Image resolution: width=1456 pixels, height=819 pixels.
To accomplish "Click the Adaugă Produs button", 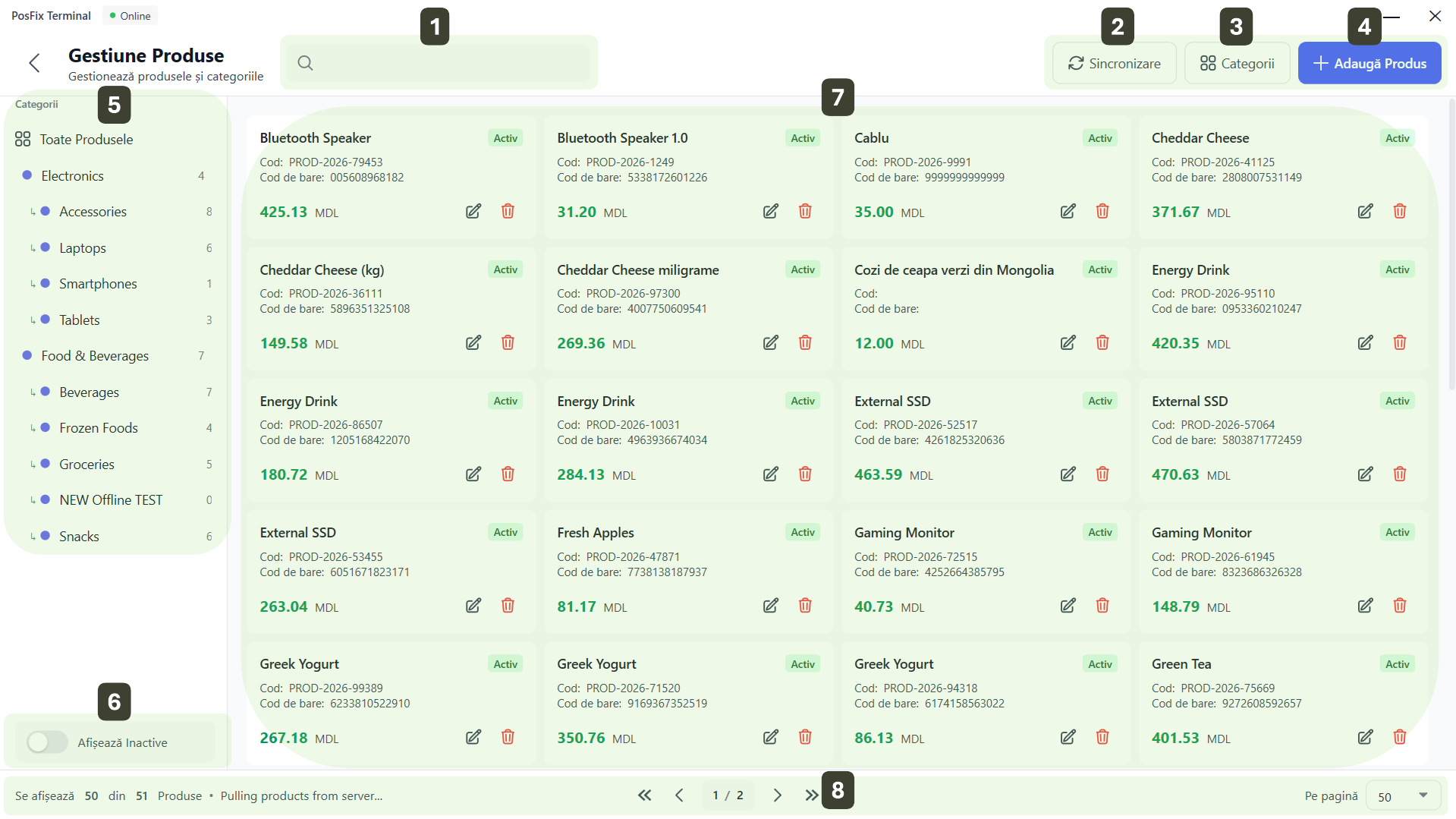I will (1369, 64).
